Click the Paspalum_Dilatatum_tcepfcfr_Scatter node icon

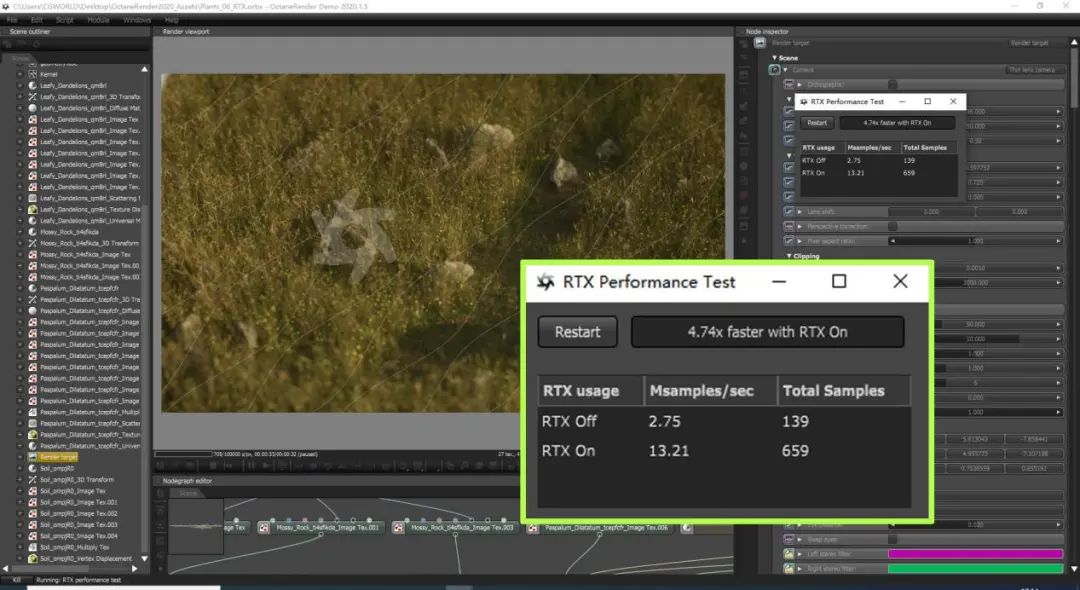click(32, 423)
